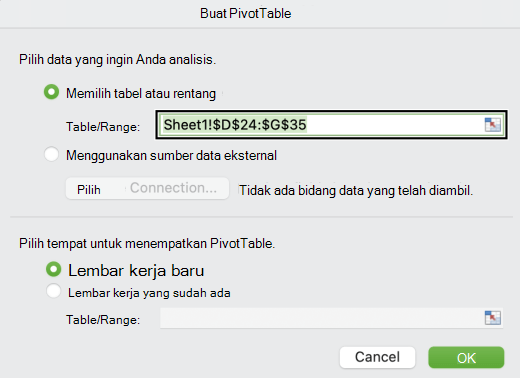The width and height of the screenshot is (520, 378).
Task: Click the Pilih Connection... button
Action: point(147,188)
